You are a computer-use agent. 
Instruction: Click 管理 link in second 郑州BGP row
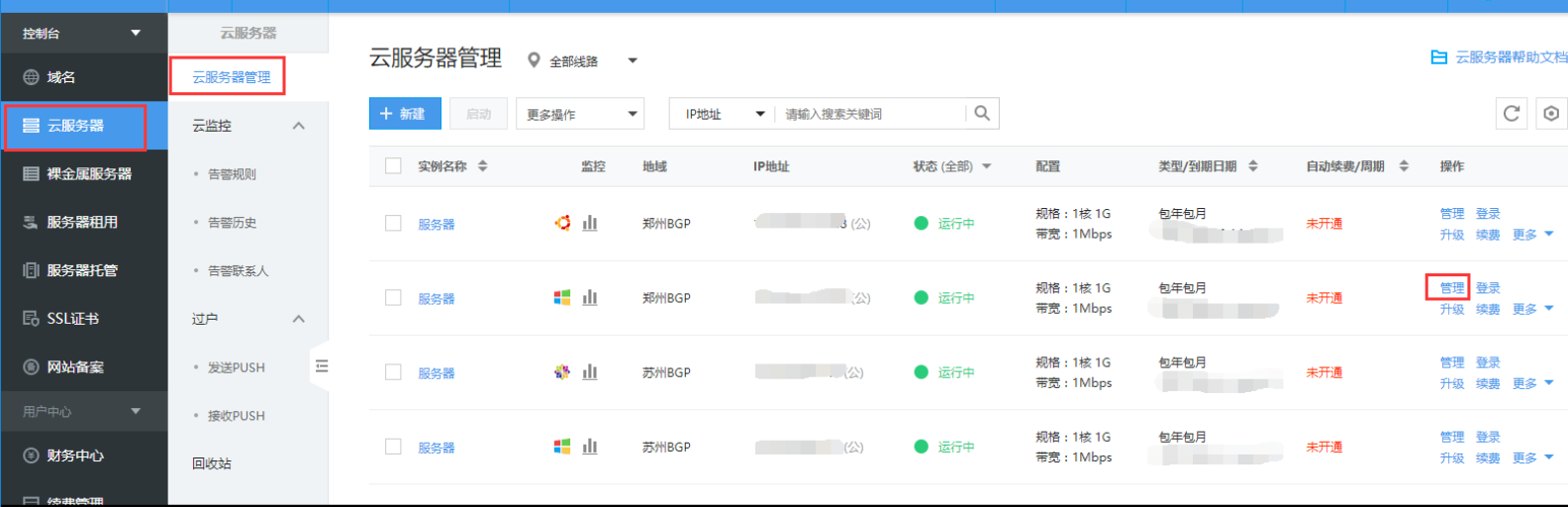[1452, 287]
